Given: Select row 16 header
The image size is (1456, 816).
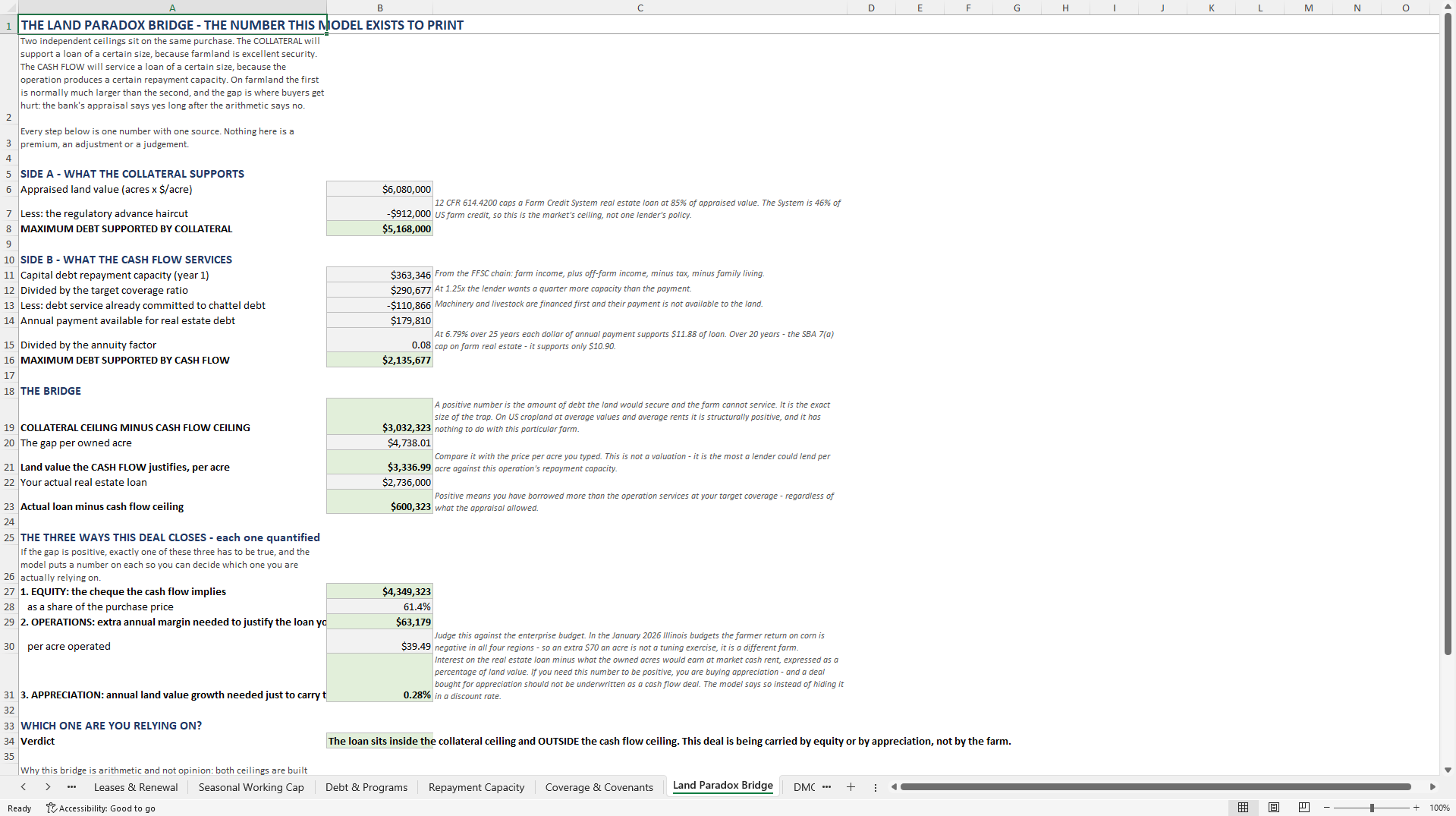Looking at the screenshot, I should coord(9,360).
